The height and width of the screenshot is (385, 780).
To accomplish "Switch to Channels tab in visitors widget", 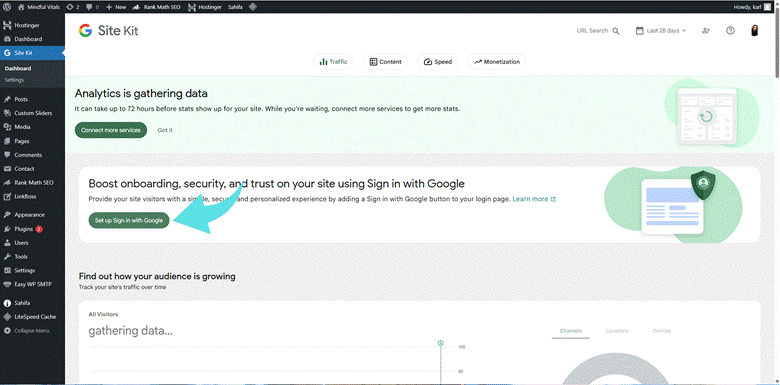I will click(x=571, y=331).
